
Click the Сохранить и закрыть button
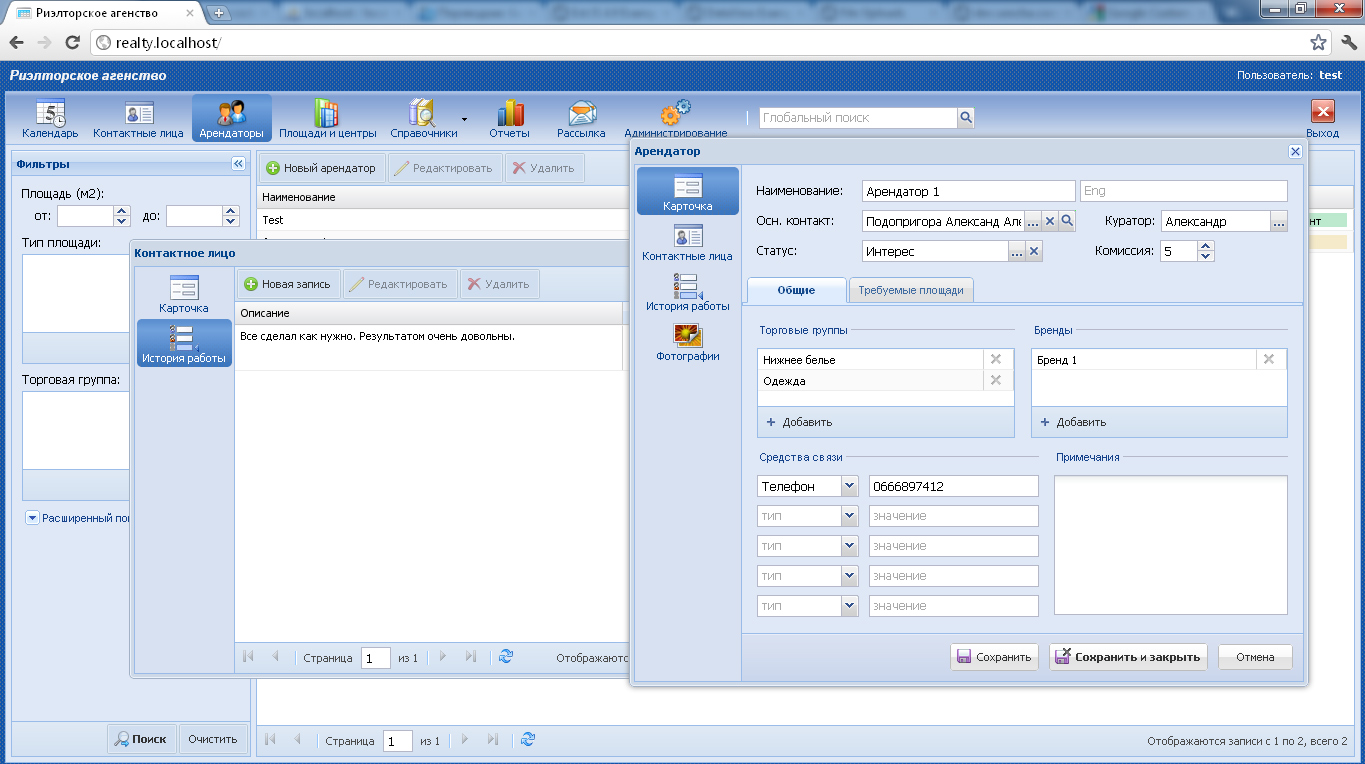tap(1128, 657)
